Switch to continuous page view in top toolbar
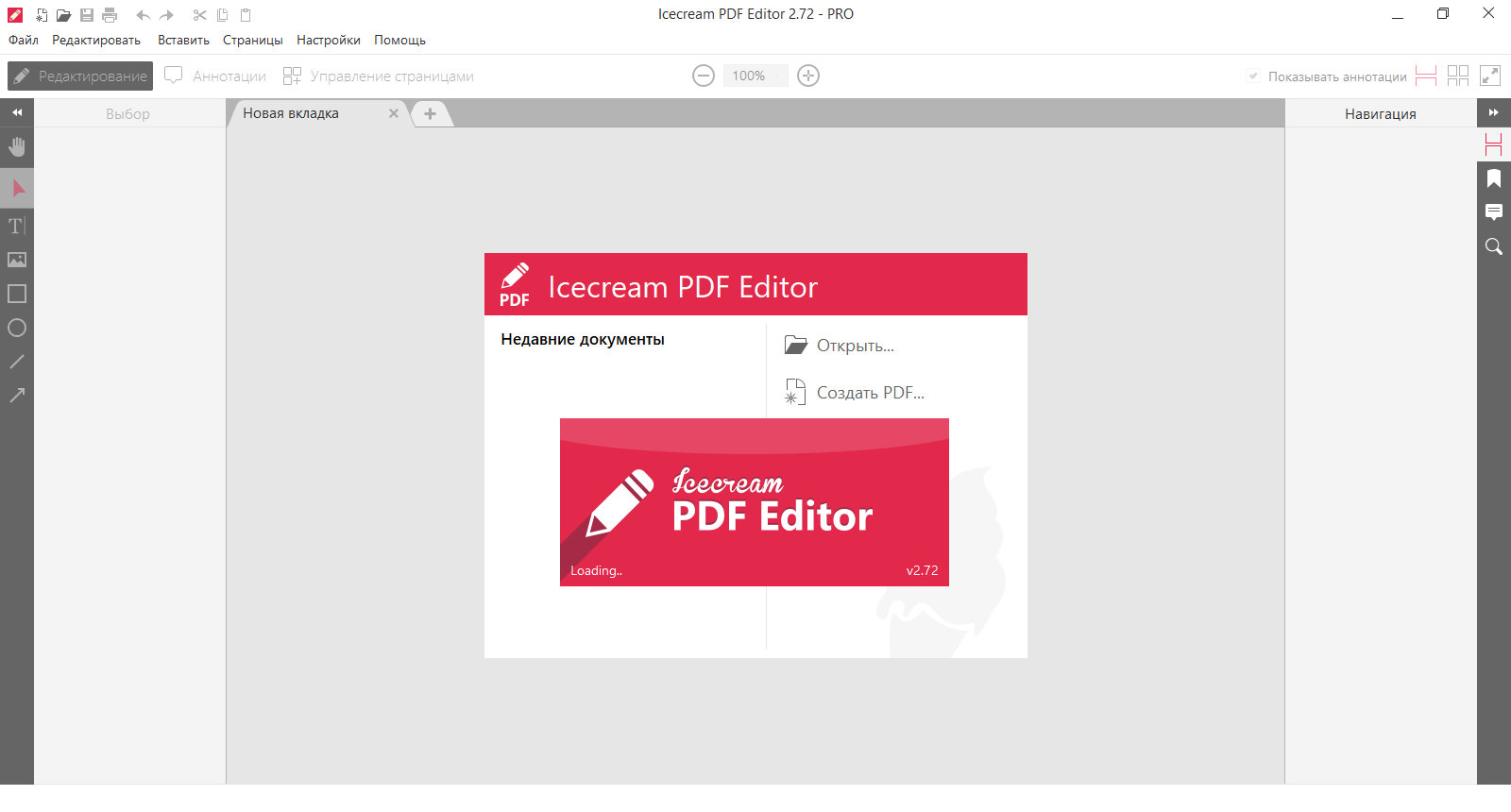The width and height of the screenshot is (1511, 812). pyautogui.click(x=1426, y=76)
